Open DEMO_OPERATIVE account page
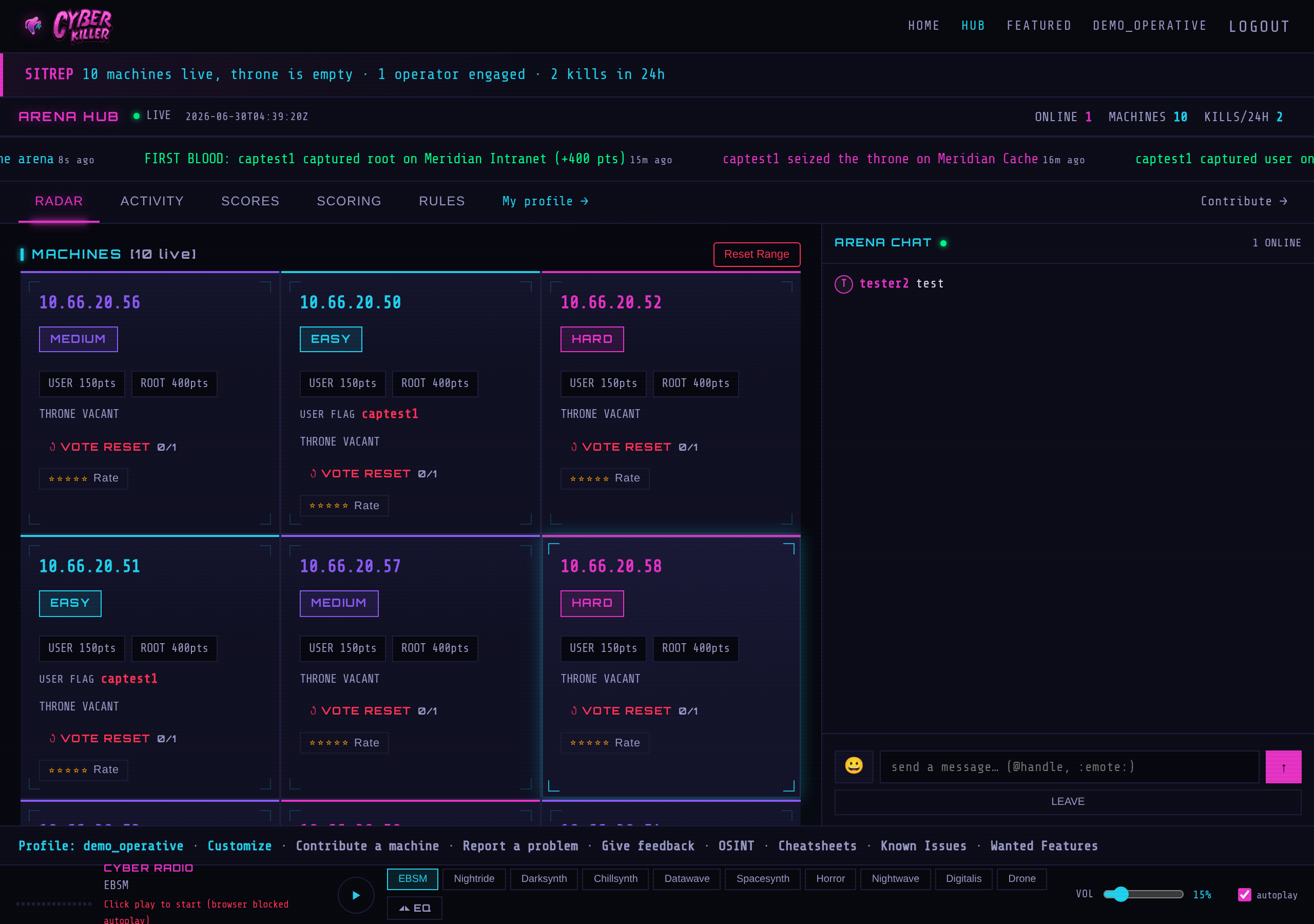This screenshot has height=924, width=1314. pyautogui.click(x=1149, y=26)
